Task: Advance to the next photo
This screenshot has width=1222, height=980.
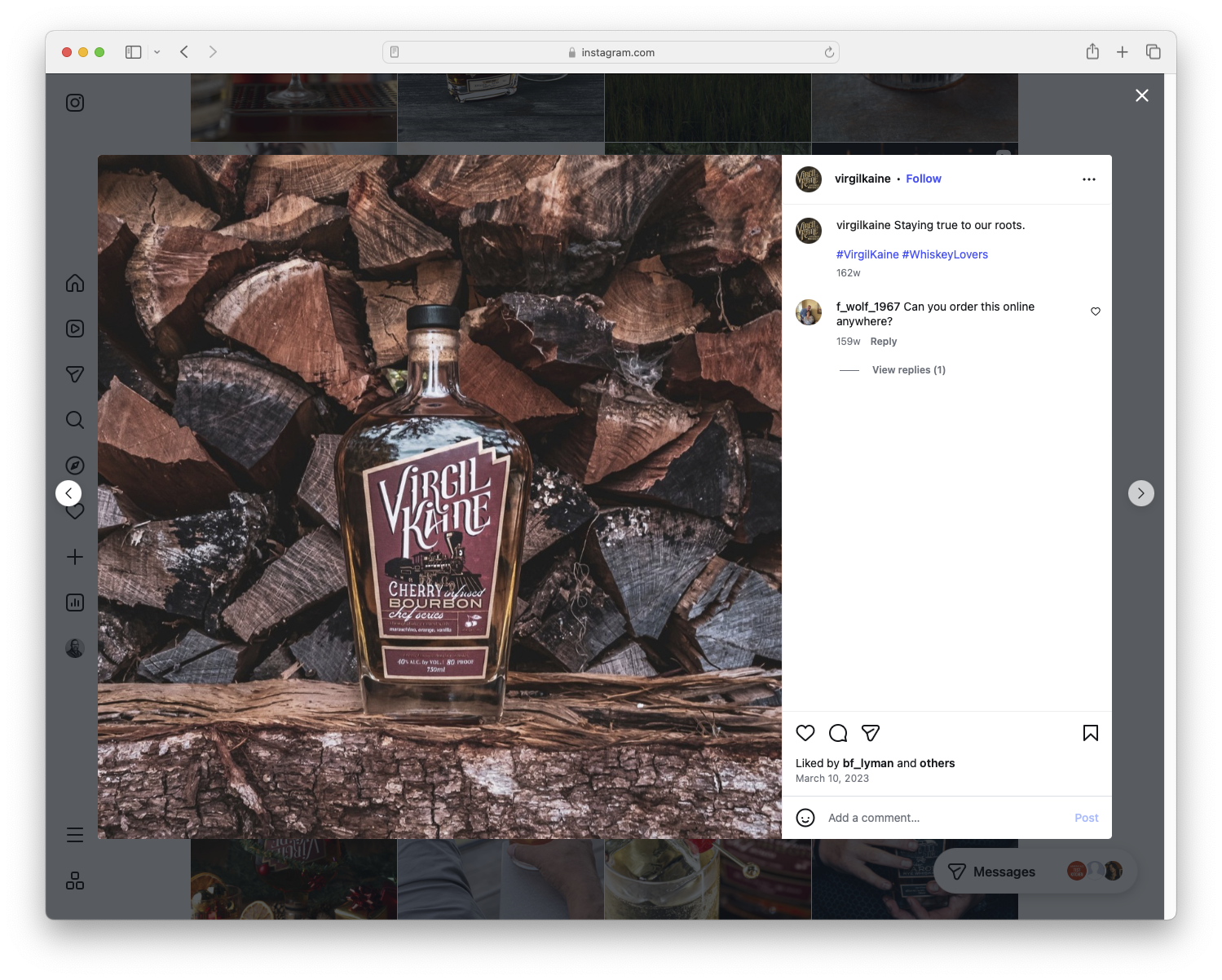Action: [1141, 492]
